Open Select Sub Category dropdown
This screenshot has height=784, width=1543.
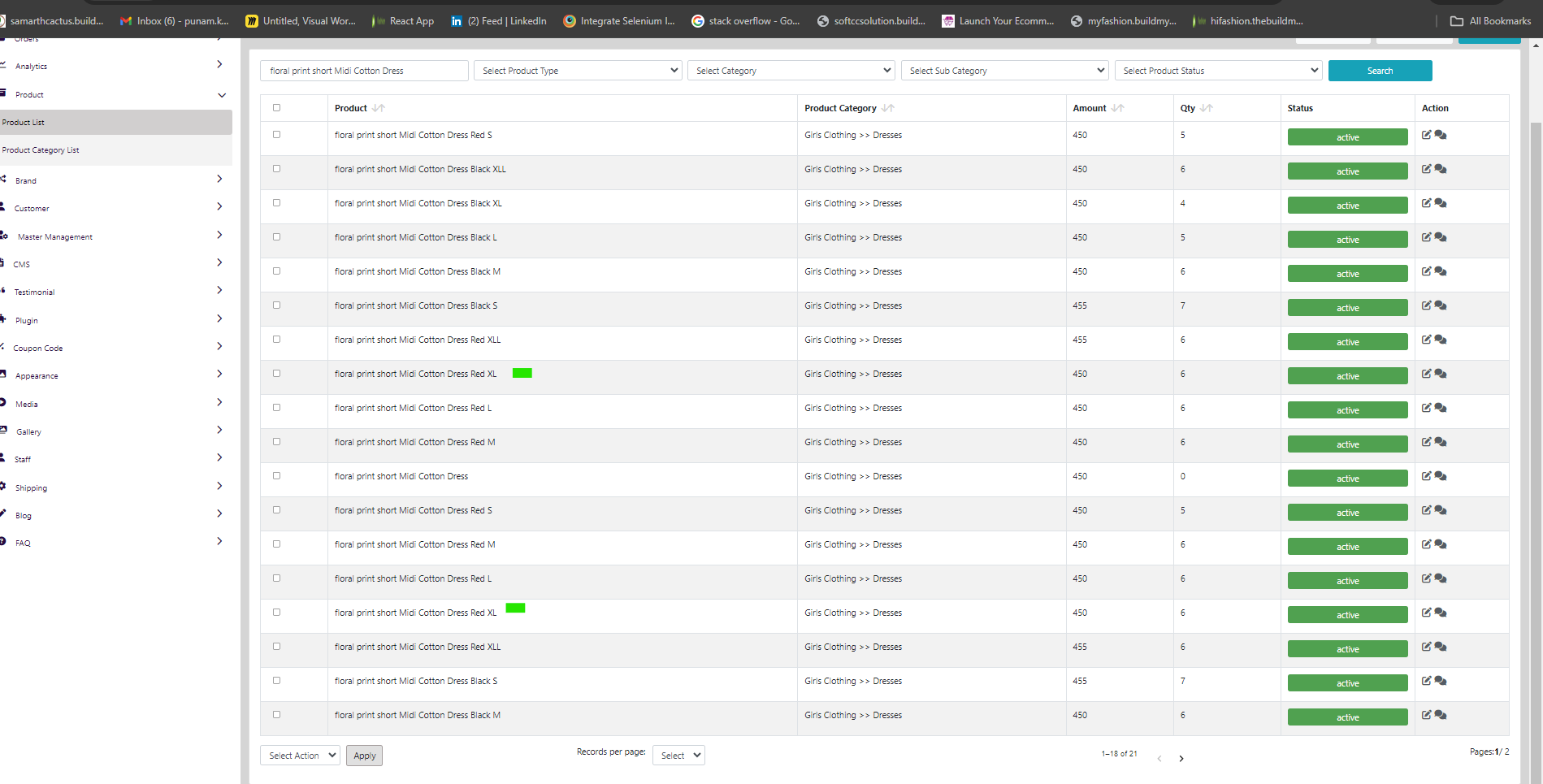(1004, 71)
